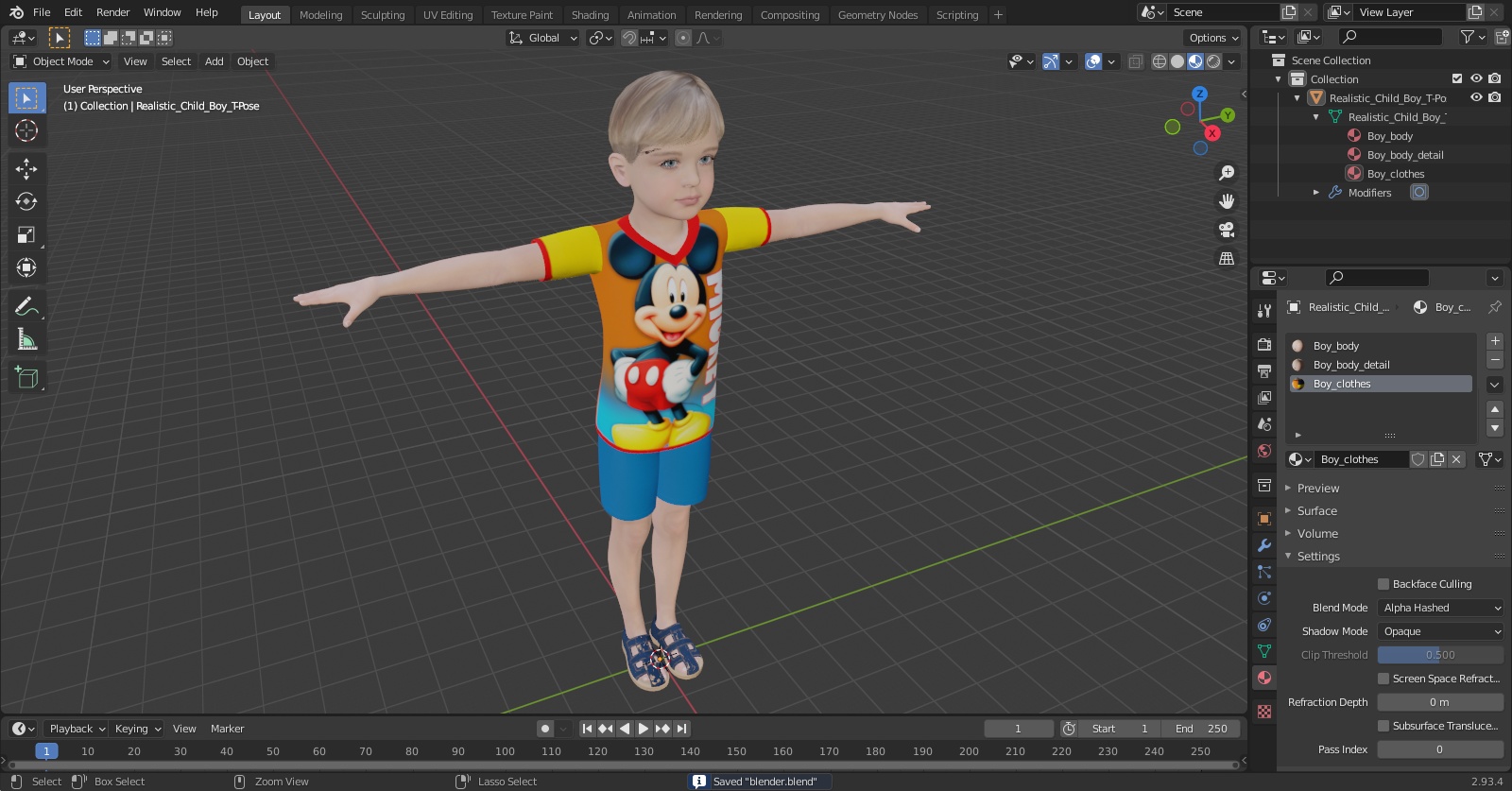Select the Add Cube tool
The height and width of the screenshot is (791, 1512).
[26, 378]
